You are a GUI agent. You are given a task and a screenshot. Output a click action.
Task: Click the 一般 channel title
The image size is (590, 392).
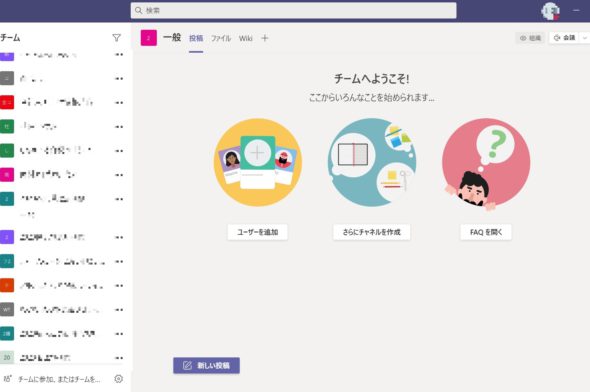coord(172,38)
